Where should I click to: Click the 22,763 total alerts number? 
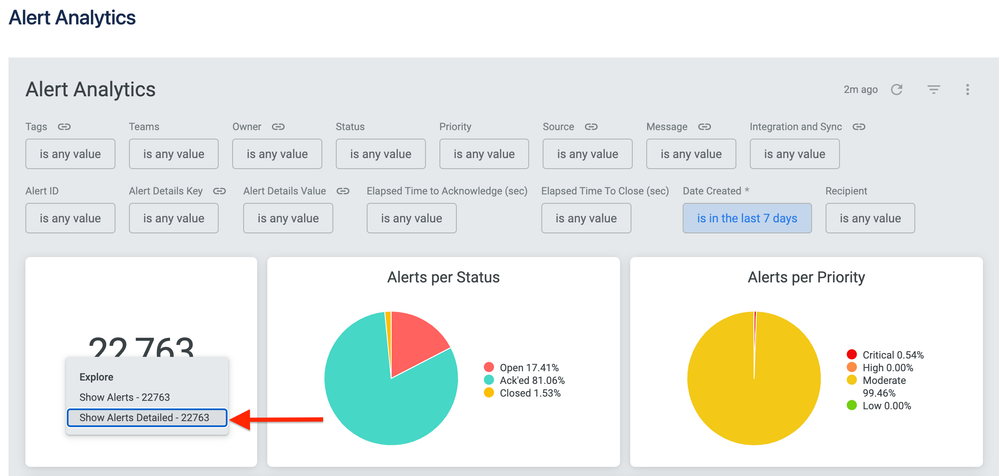[141, 346]
